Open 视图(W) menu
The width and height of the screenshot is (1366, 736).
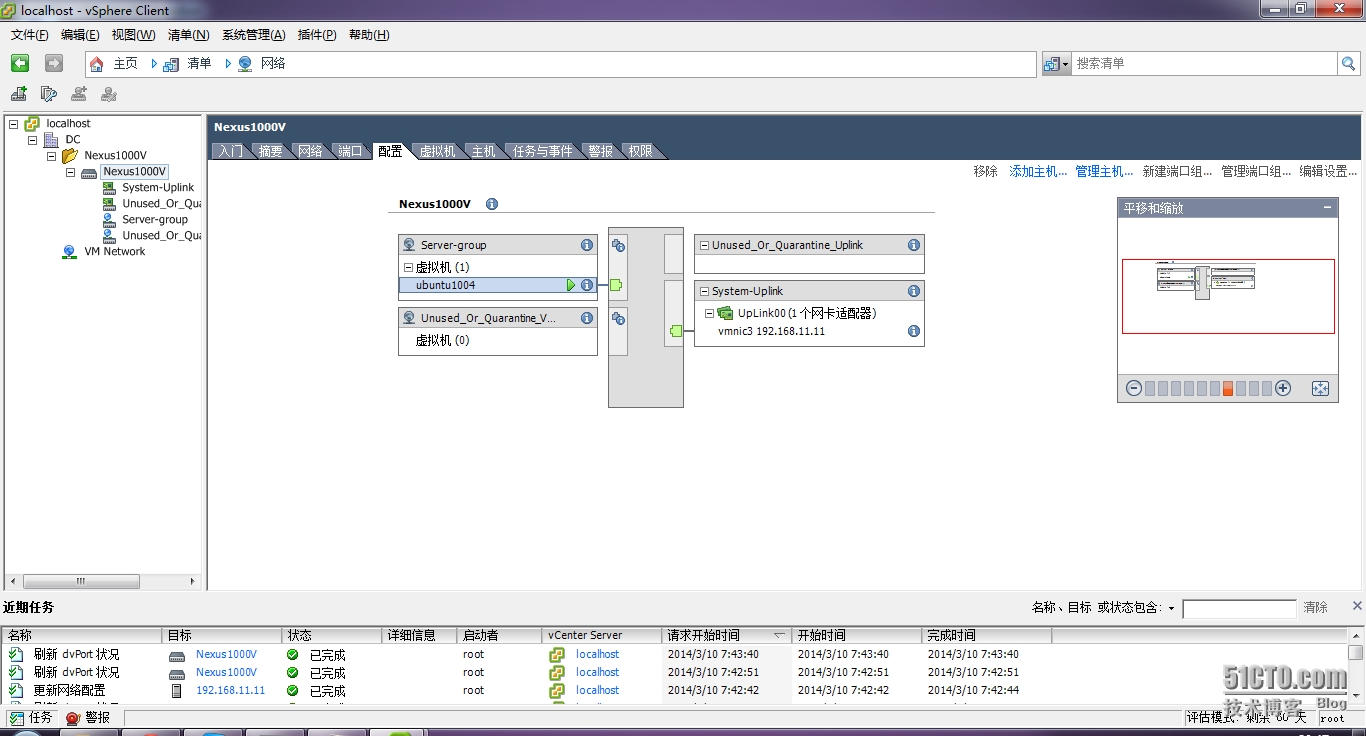point(133,35)
